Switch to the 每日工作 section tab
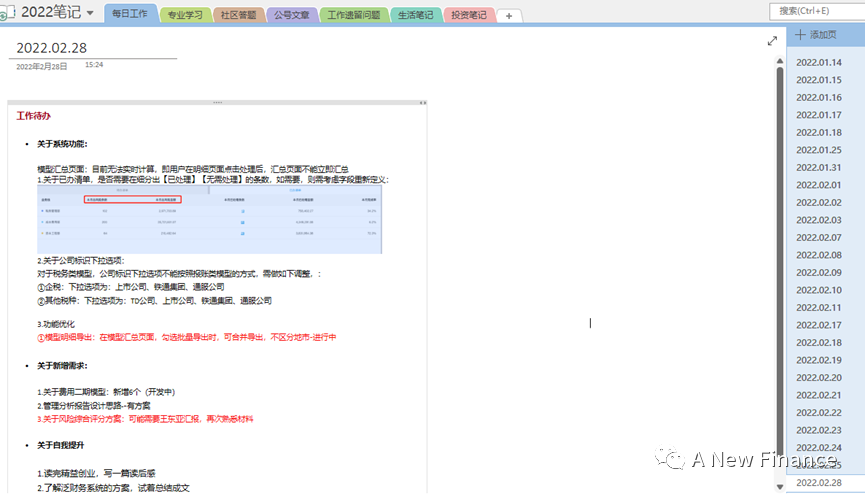 (130, 14)
